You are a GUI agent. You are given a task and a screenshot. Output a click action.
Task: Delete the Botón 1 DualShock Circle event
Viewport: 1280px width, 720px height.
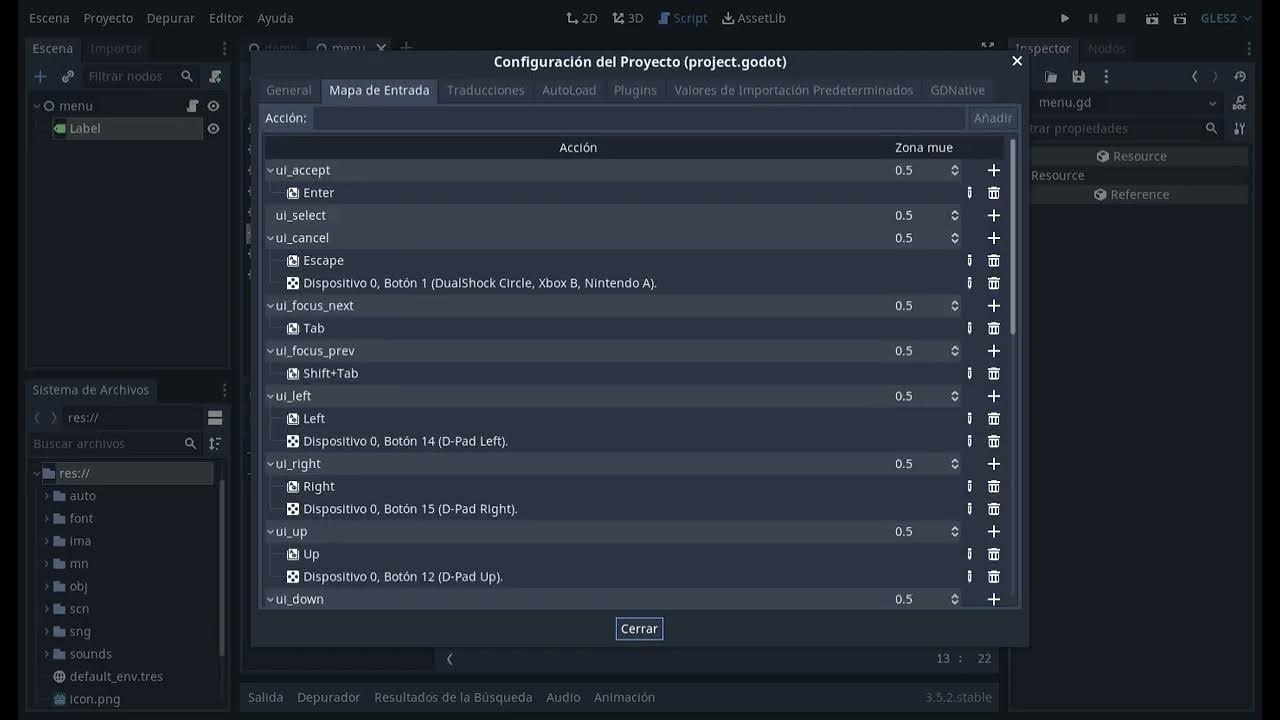click(993, 283)
